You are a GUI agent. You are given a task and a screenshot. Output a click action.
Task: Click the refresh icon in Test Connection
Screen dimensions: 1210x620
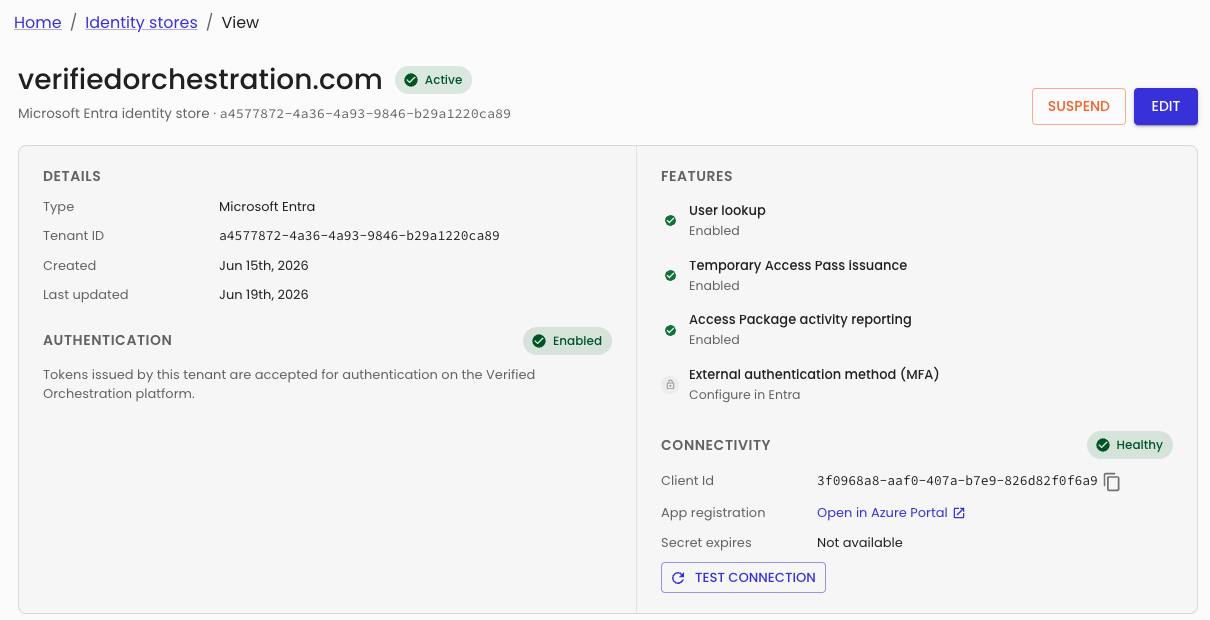pos(678,578)
